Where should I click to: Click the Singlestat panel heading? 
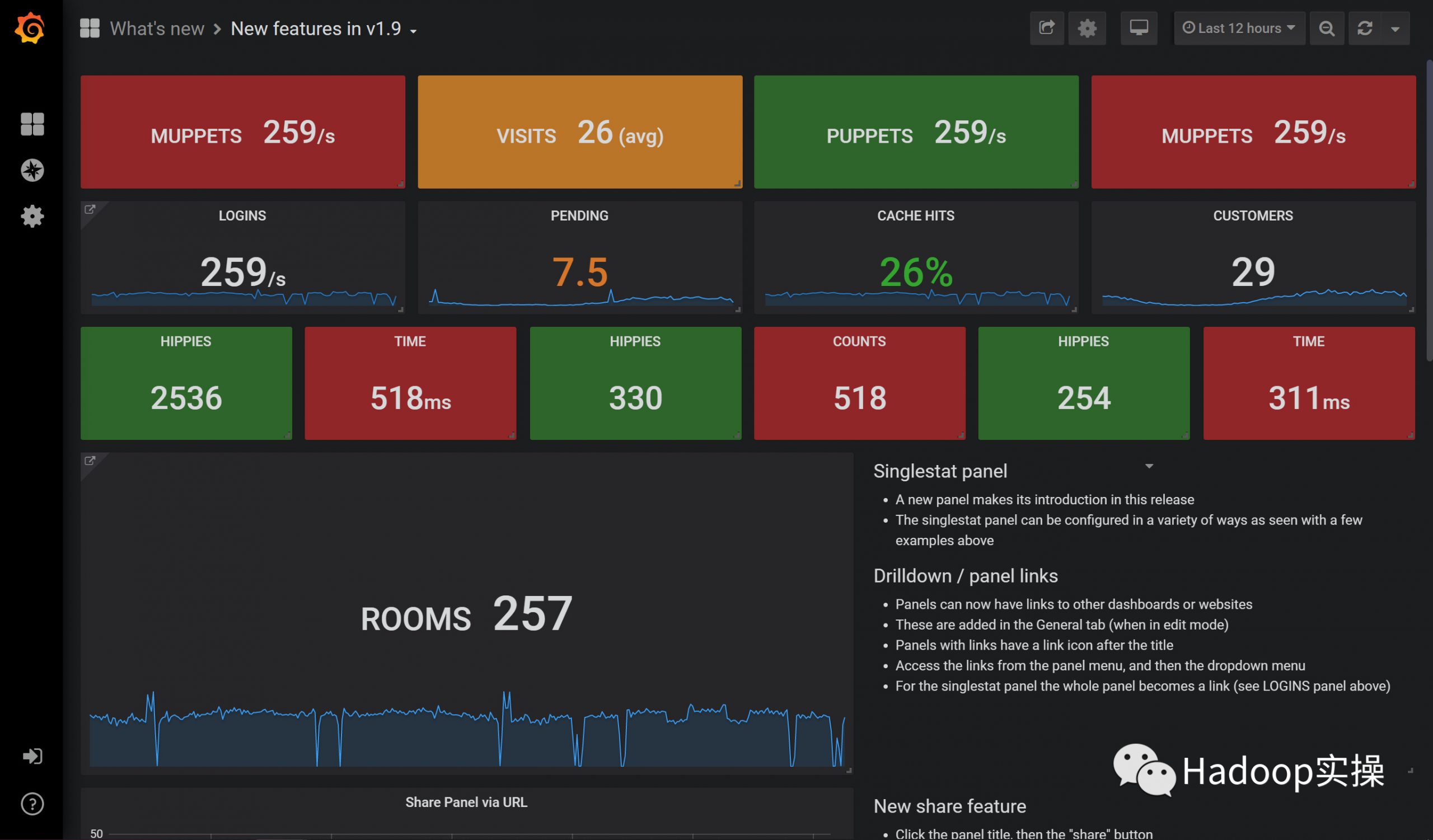pos(940,471)
